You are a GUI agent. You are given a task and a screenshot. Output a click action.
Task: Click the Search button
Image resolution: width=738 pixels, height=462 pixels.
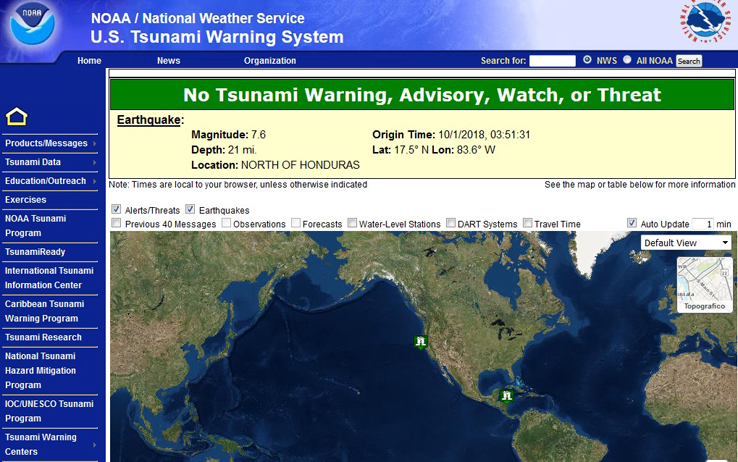(x=689, y=61)
